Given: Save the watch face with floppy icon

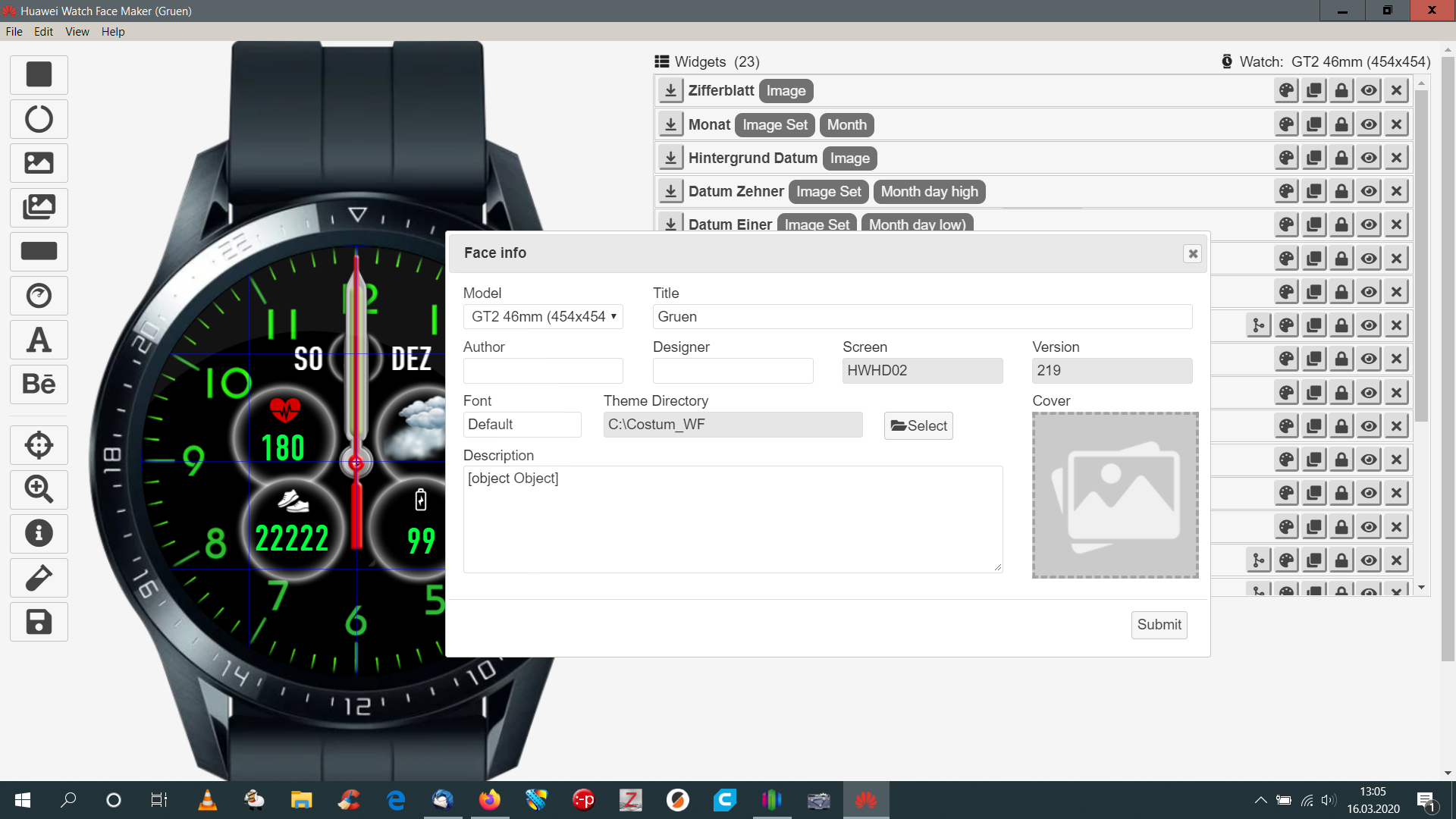Looking at the screenshot, I should click(x=39, y=622).
